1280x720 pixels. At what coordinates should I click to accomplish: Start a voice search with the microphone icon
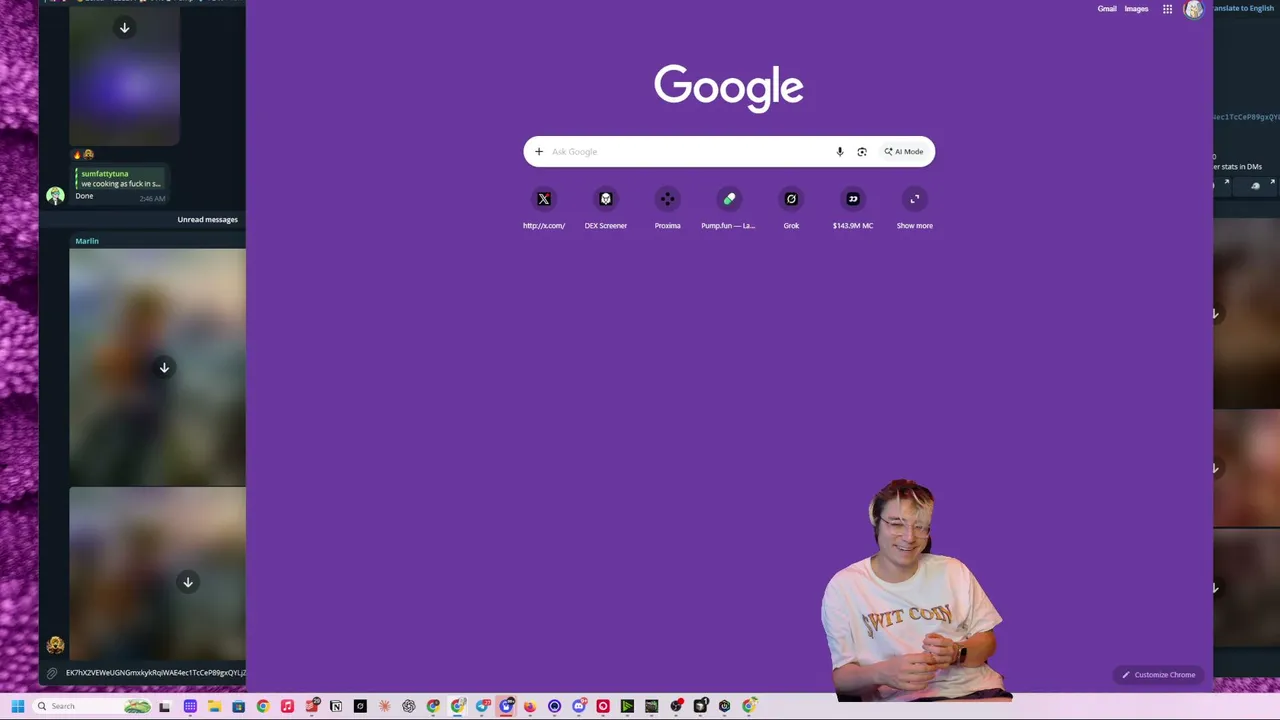pyautogui.click(x=840, y=152)
